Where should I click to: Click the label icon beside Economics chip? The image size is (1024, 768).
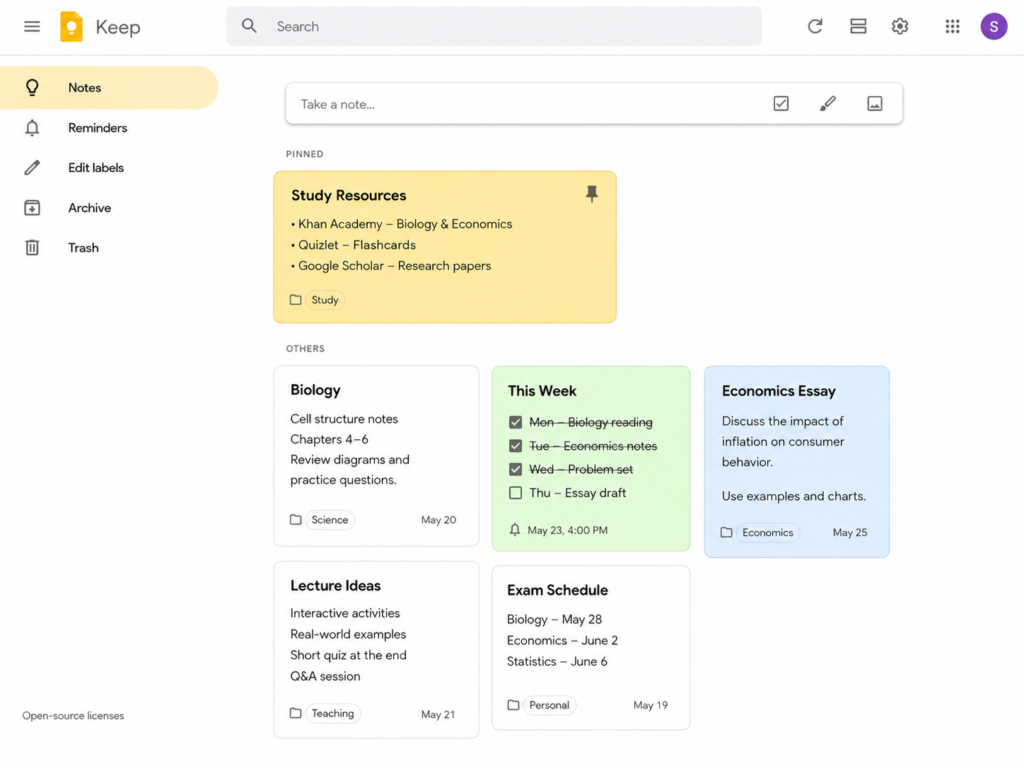[x=726, y=532]
